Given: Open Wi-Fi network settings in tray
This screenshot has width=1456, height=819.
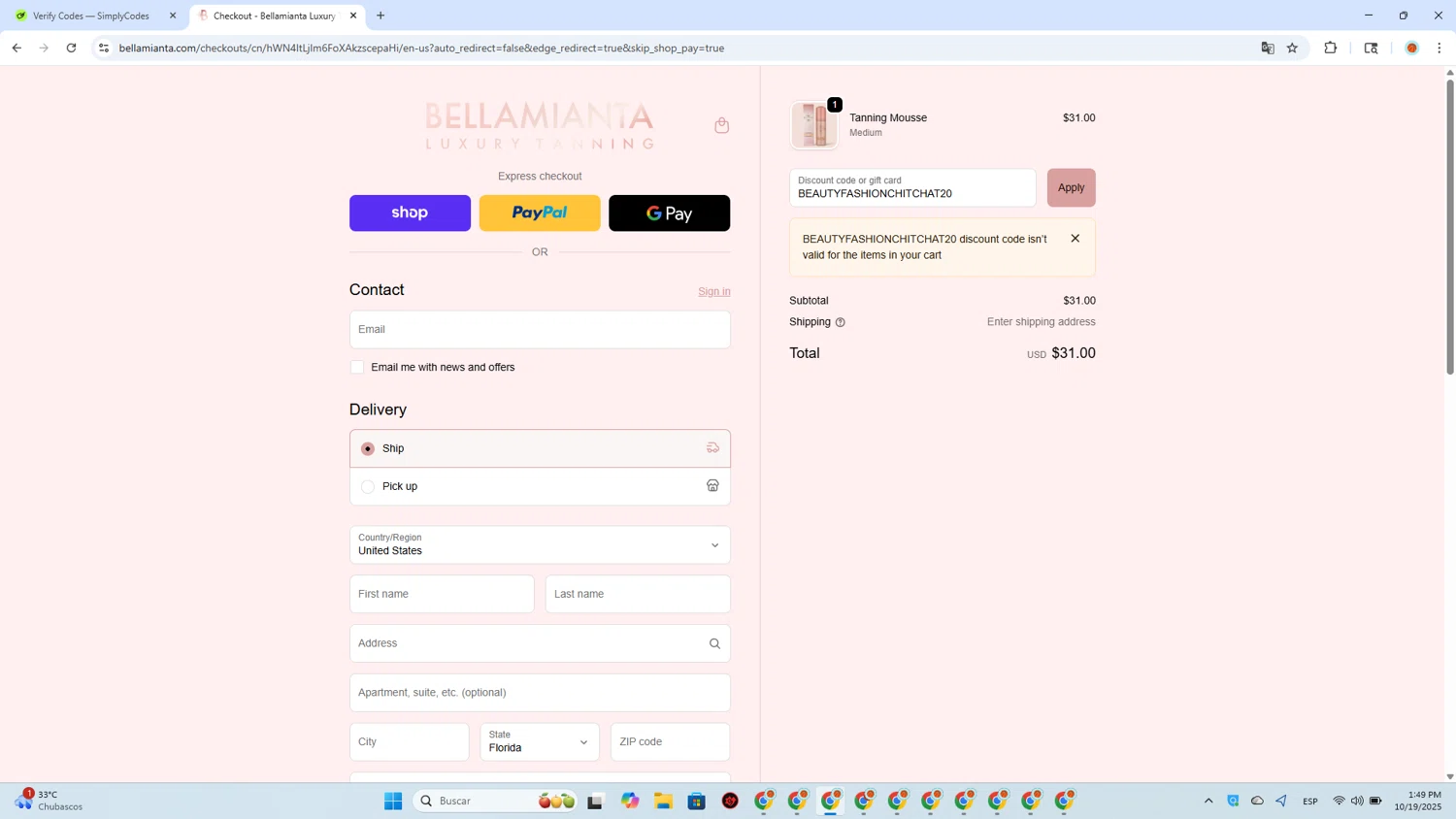Looking at the screenshot, I should pyautogui.click(x=1339, y=801).
